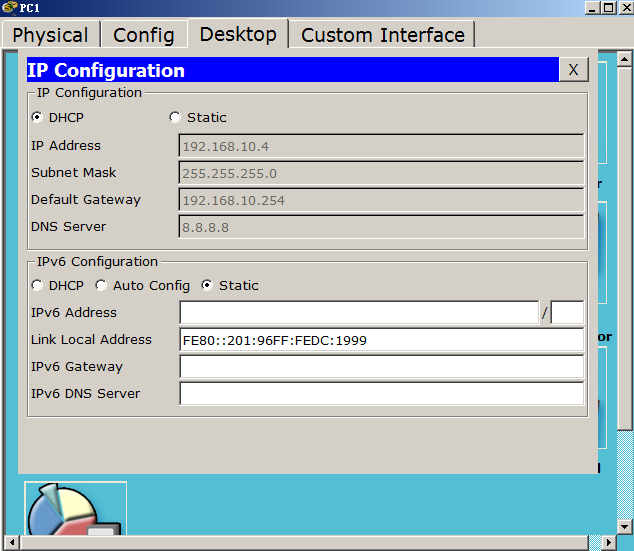Click the DNS Server field 8.8.8.8
Image resolution: width=634 pixels, height=551 pixels.
pyautogui.click(x=381, y=227)
